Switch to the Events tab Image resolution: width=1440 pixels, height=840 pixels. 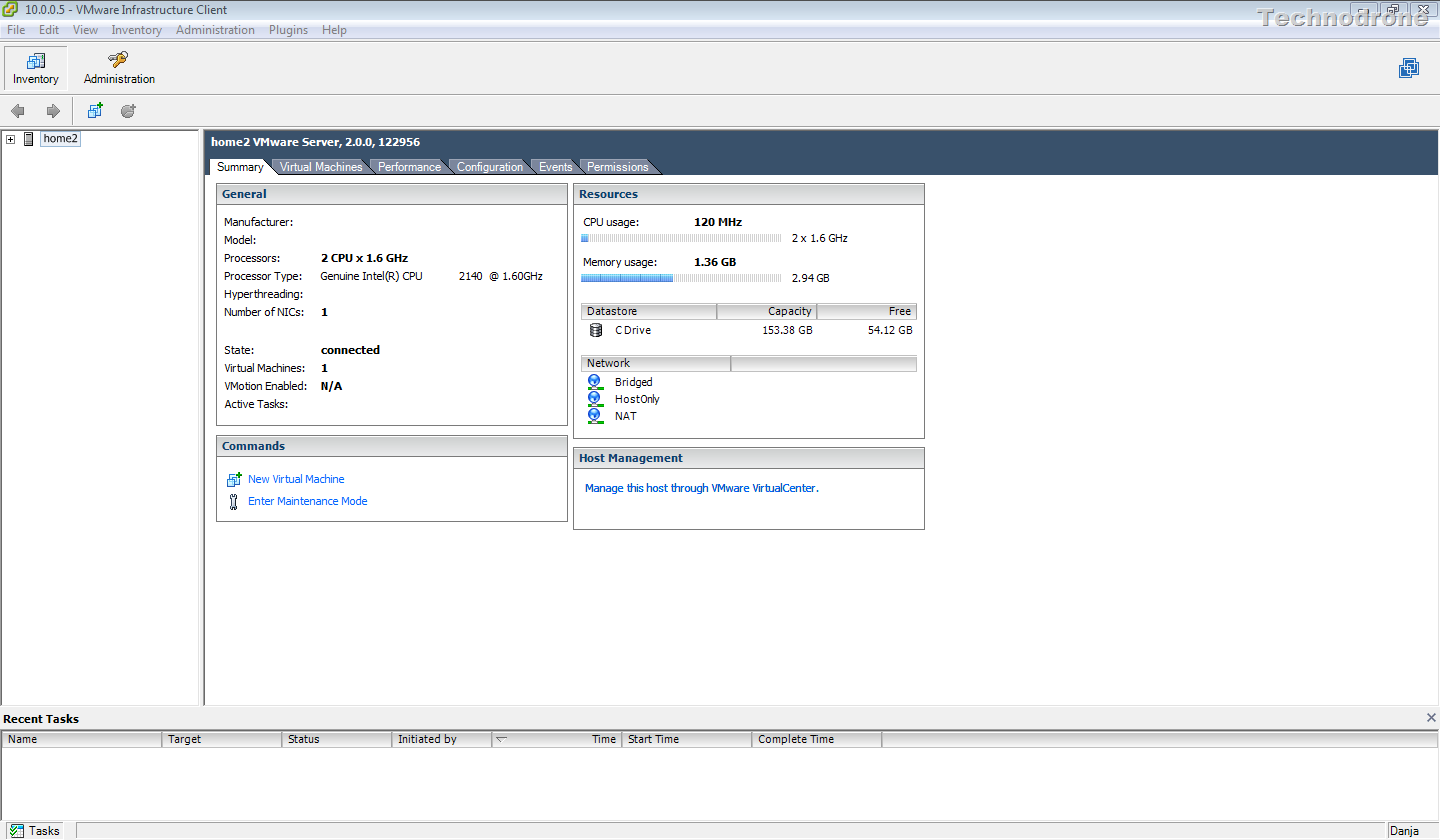pos(555,167)
